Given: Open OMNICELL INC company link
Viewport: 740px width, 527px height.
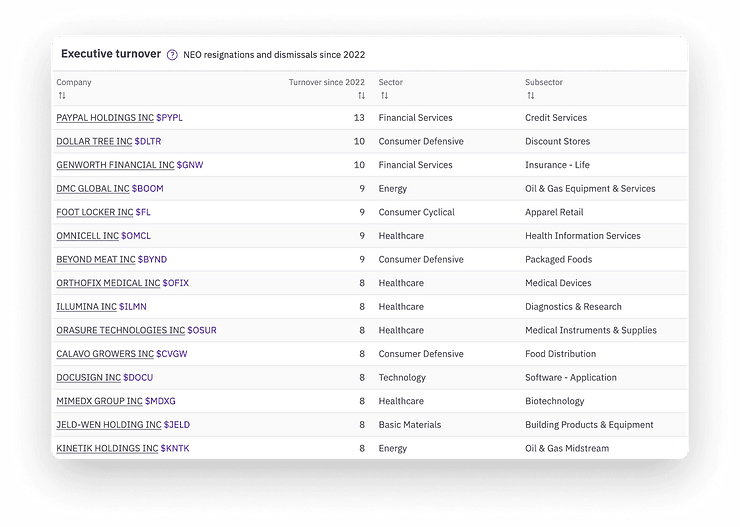Looking at the screenshot, I should pyautogui.click(x=87, y=236).
